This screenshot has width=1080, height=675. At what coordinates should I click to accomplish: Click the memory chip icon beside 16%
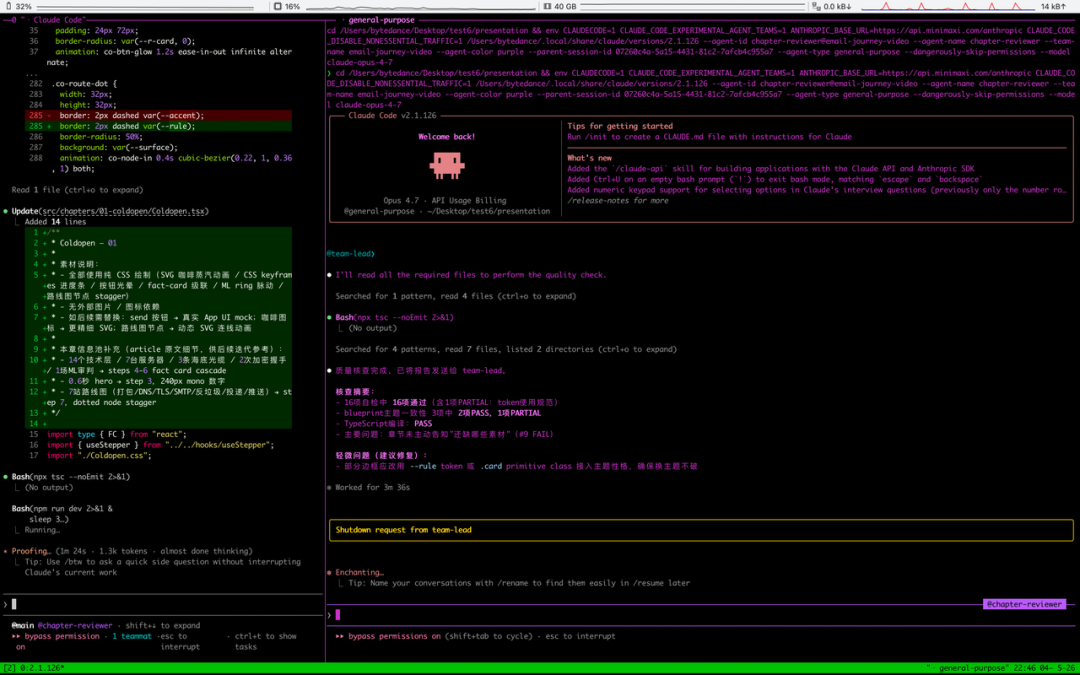click(x=278, y=6)
